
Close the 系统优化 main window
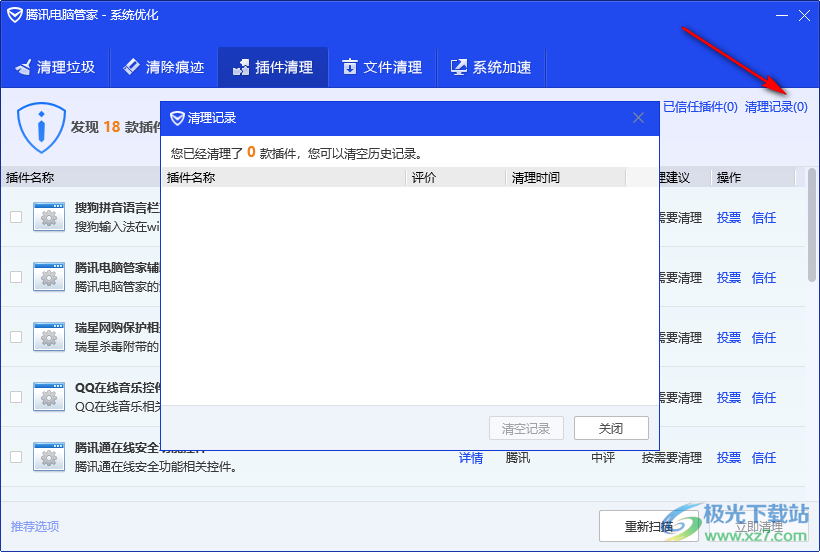[x=804, y=15]
